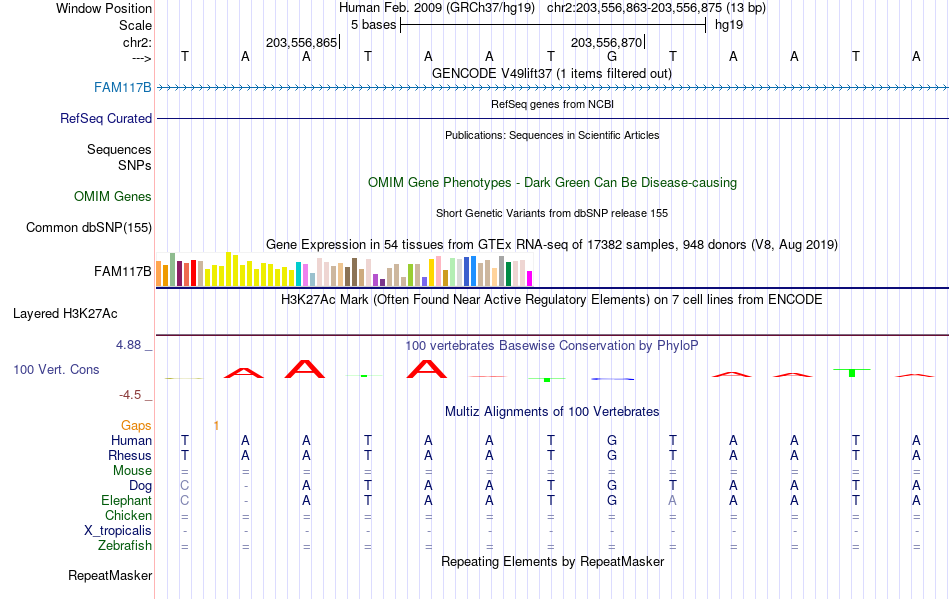950x599 pixels.
Task: Click the RefSeq genes from NCBI title
Action: 553,104
